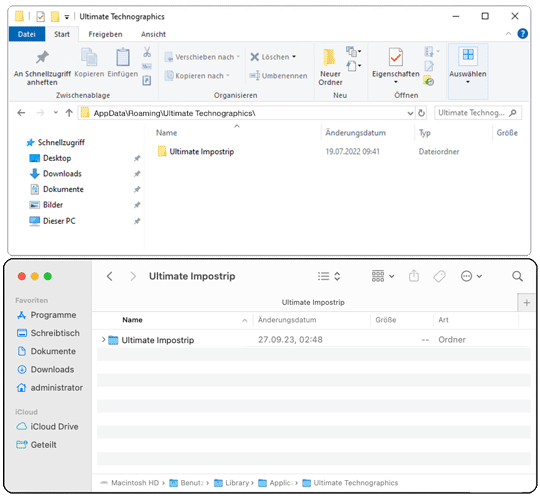Open recent locations dropdown in Explorer

(x=56, y=113)
